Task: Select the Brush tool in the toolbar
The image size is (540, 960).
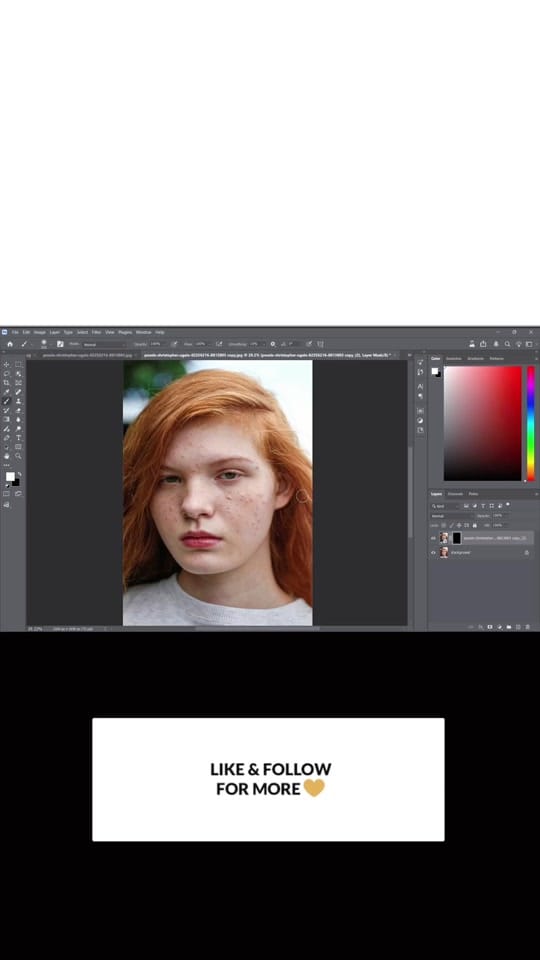Action: pyautogui.click(x=7, y=401)
